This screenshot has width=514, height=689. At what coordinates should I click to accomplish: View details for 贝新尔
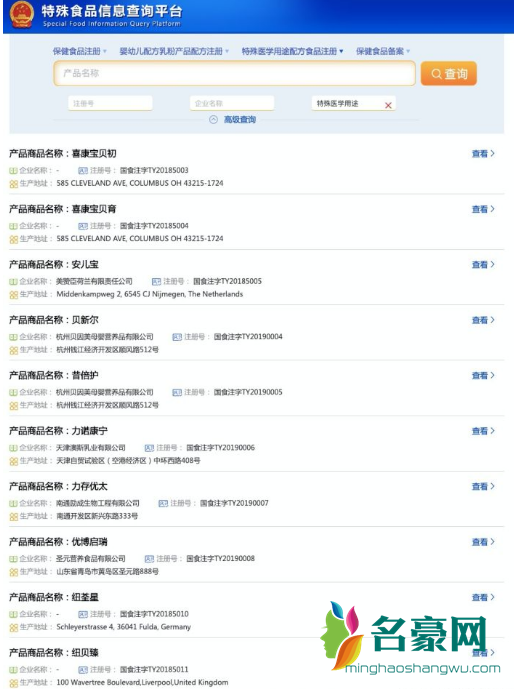point(483,320)
